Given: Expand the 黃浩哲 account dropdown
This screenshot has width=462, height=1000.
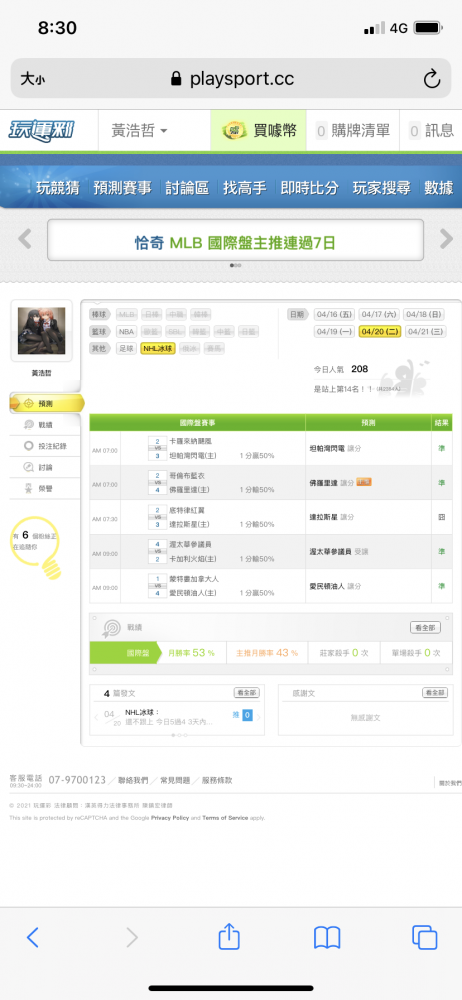Looking at the screenshot, I should [x=139, y=131].
